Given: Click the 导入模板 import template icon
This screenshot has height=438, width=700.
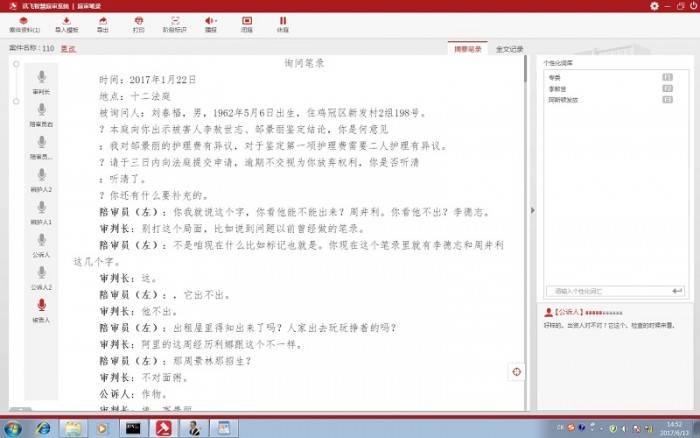Looking at the screenshot, I should tap(66, 24).
